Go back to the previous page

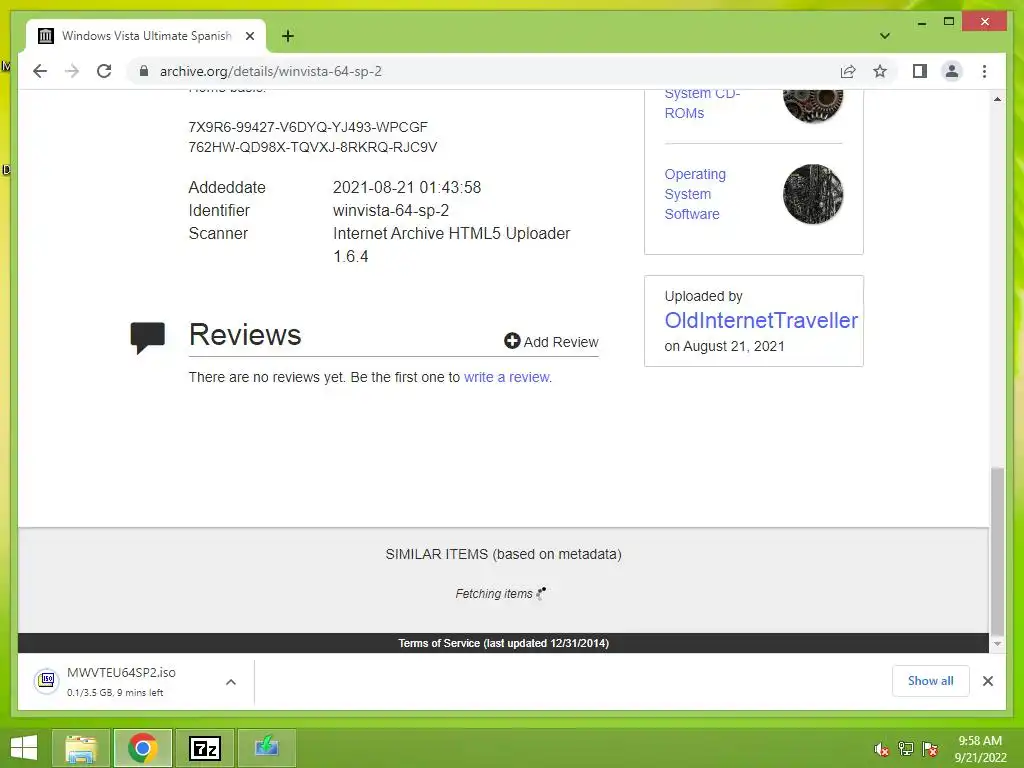click(x=40, y=71)
